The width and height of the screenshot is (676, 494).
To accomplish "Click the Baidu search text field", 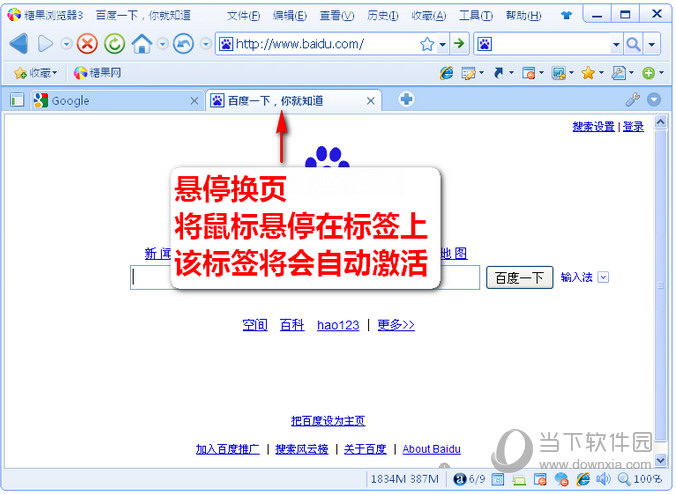I will click(305, 277).
